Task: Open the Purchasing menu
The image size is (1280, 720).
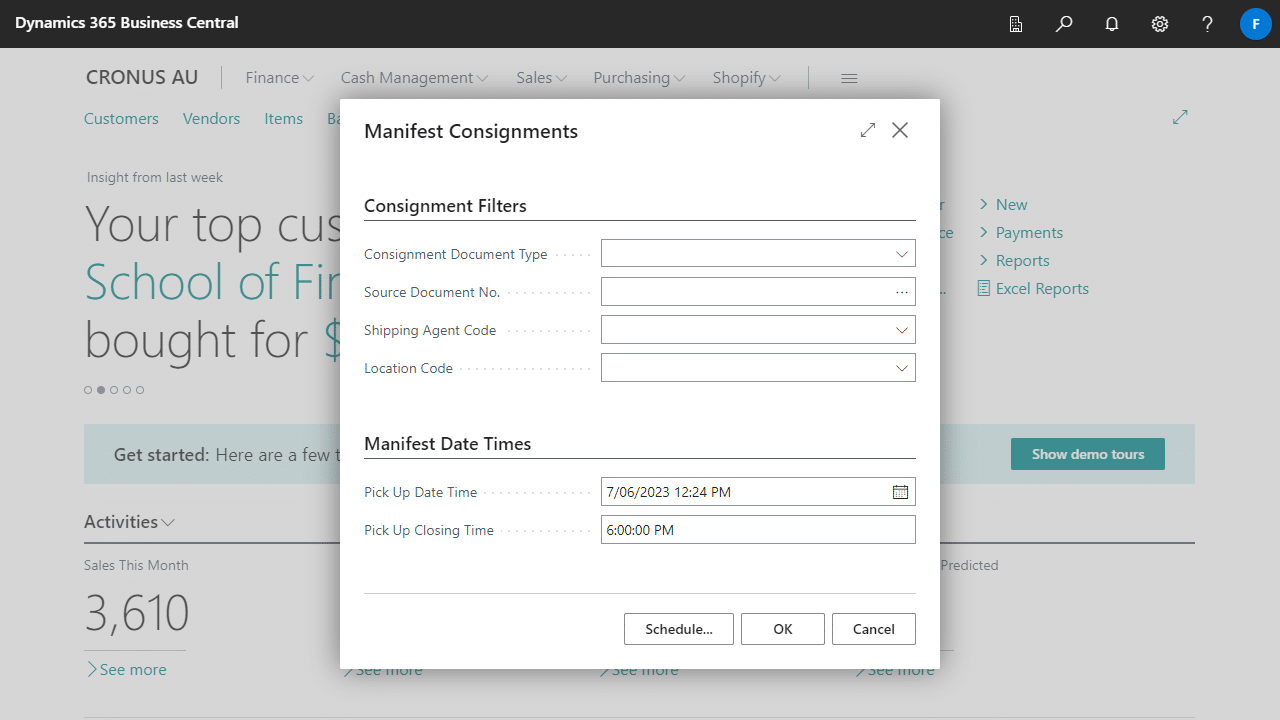Action: (639, 78)
